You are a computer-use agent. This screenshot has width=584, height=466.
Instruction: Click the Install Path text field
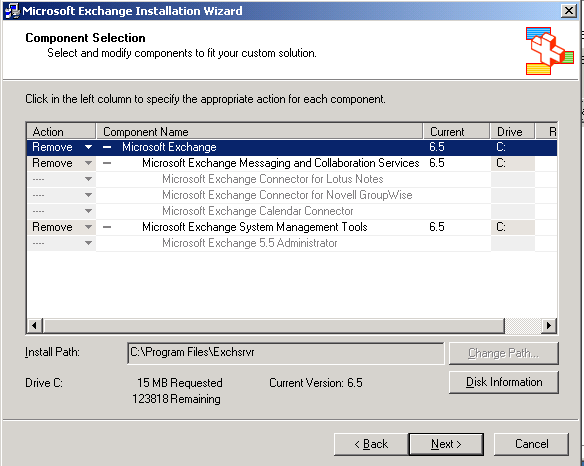(x=285, y=353)
